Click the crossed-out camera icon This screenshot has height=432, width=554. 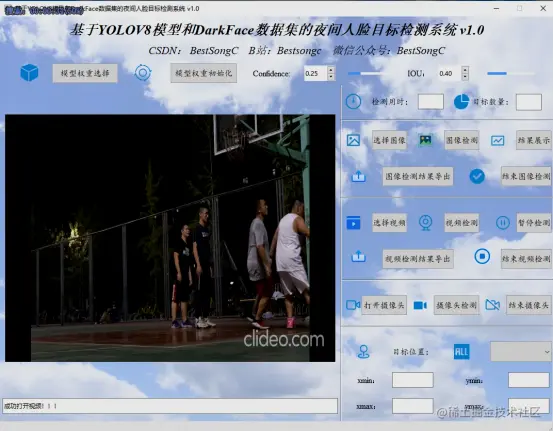493,305
